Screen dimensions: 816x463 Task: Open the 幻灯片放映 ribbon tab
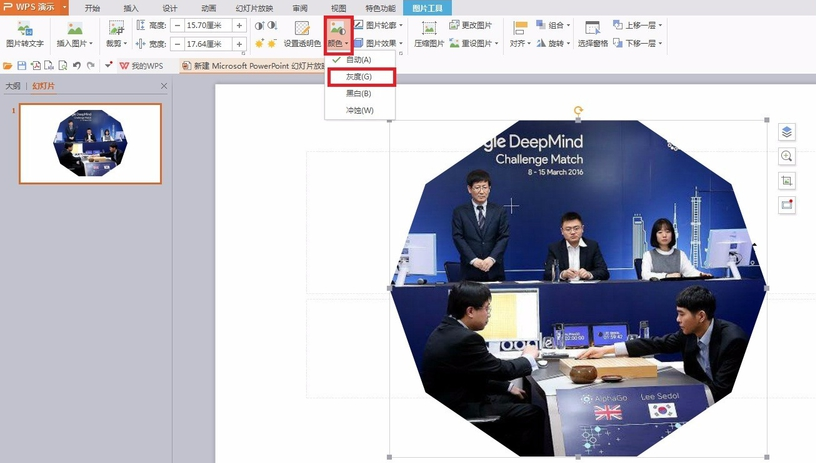pos(253,7)
